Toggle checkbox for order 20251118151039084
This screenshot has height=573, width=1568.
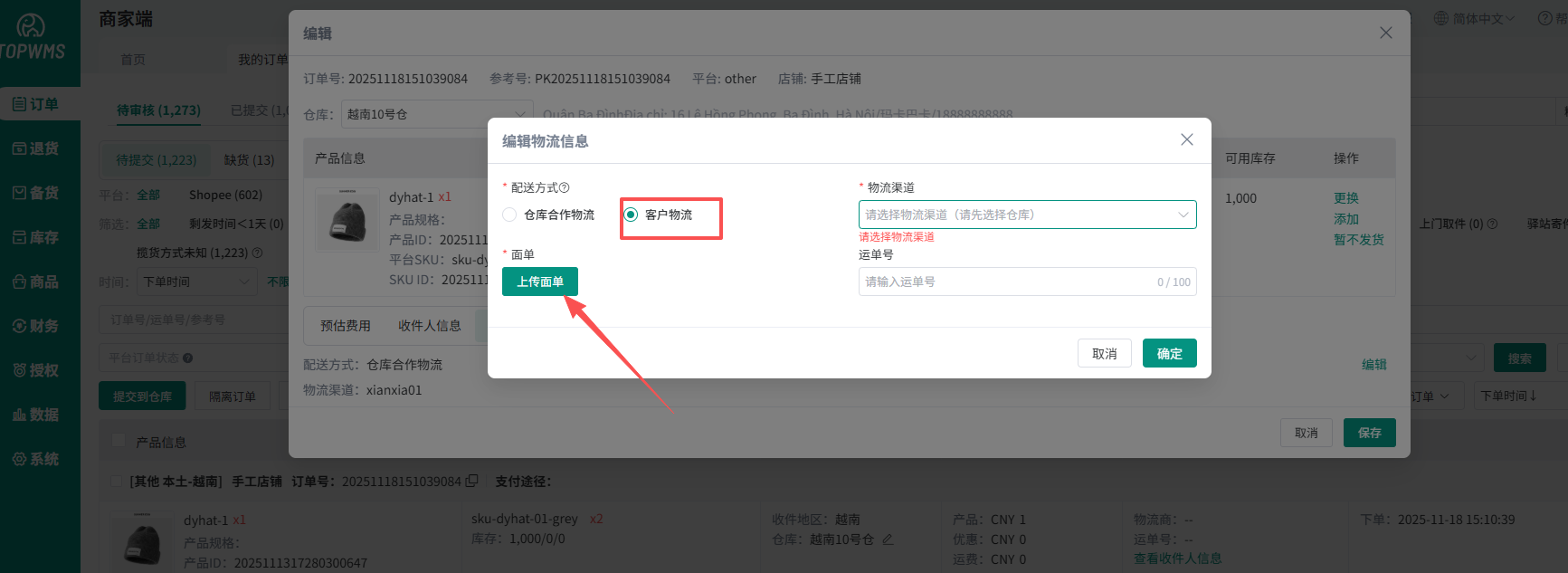point(116,481)
